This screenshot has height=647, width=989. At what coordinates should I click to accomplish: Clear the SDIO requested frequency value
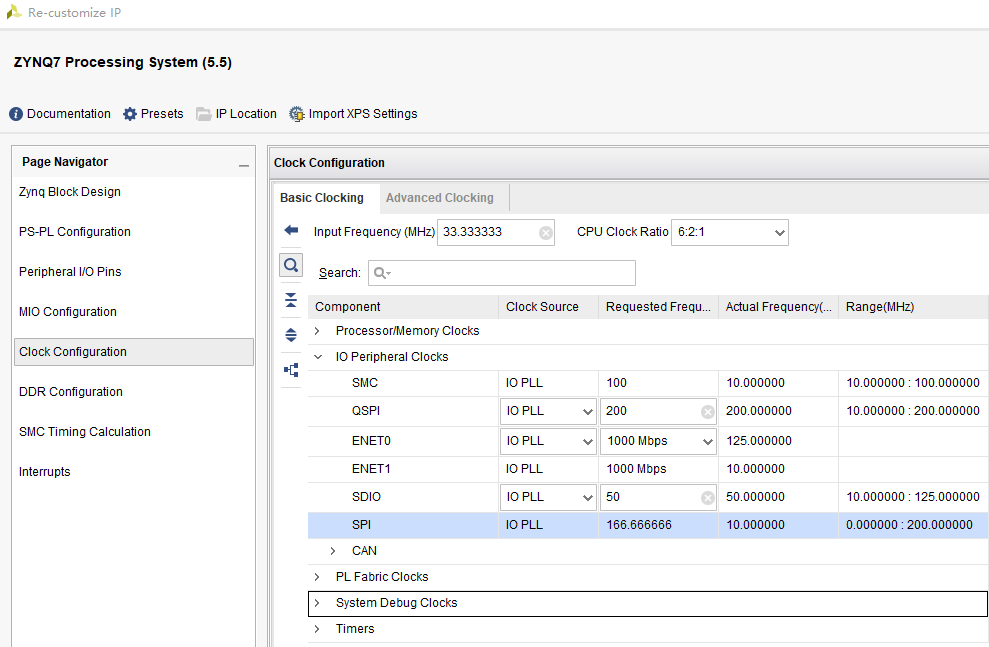(x=708, y=498)
